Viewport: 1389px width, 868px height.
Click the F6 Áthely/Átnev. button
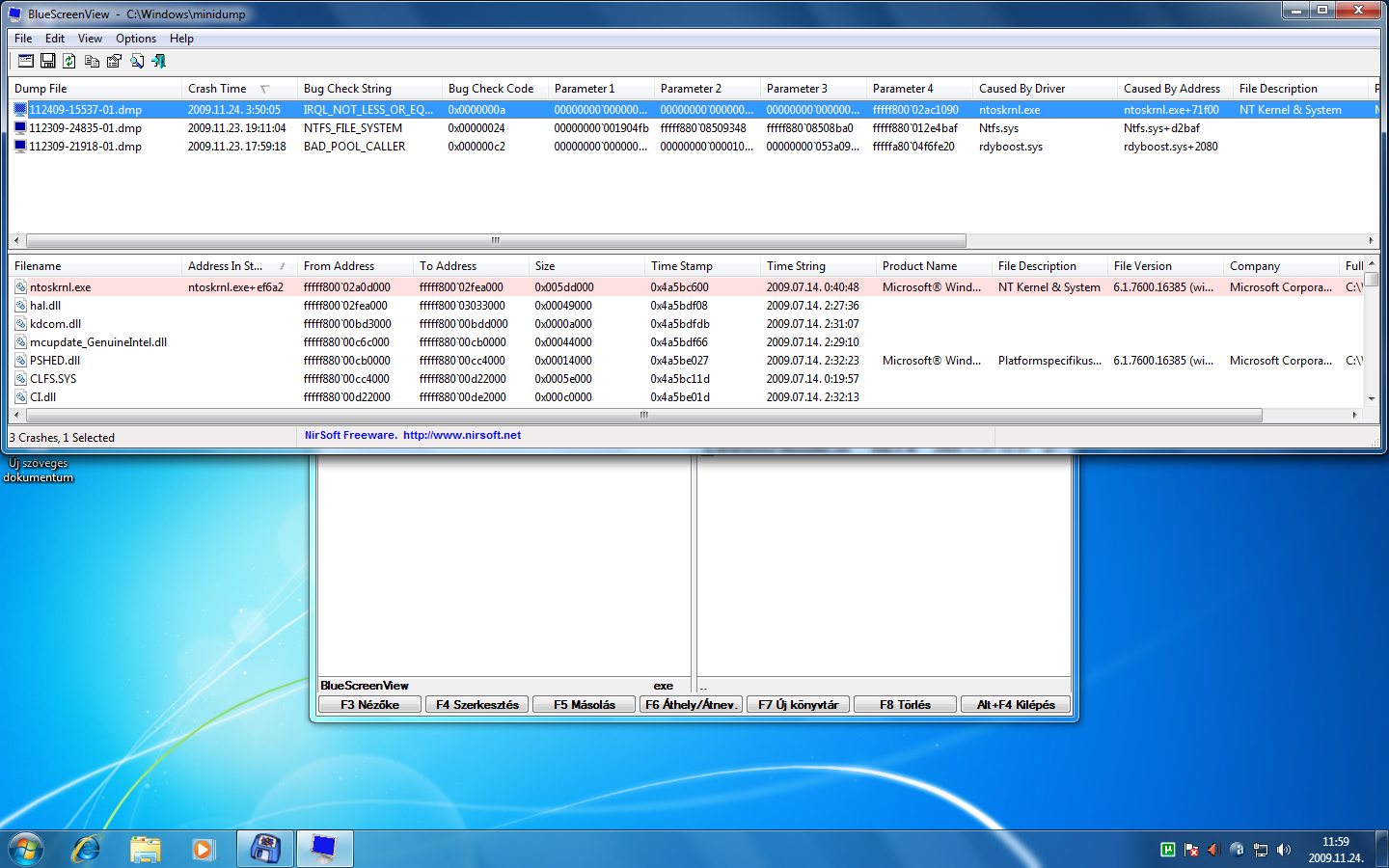click(x=692, y=705)
